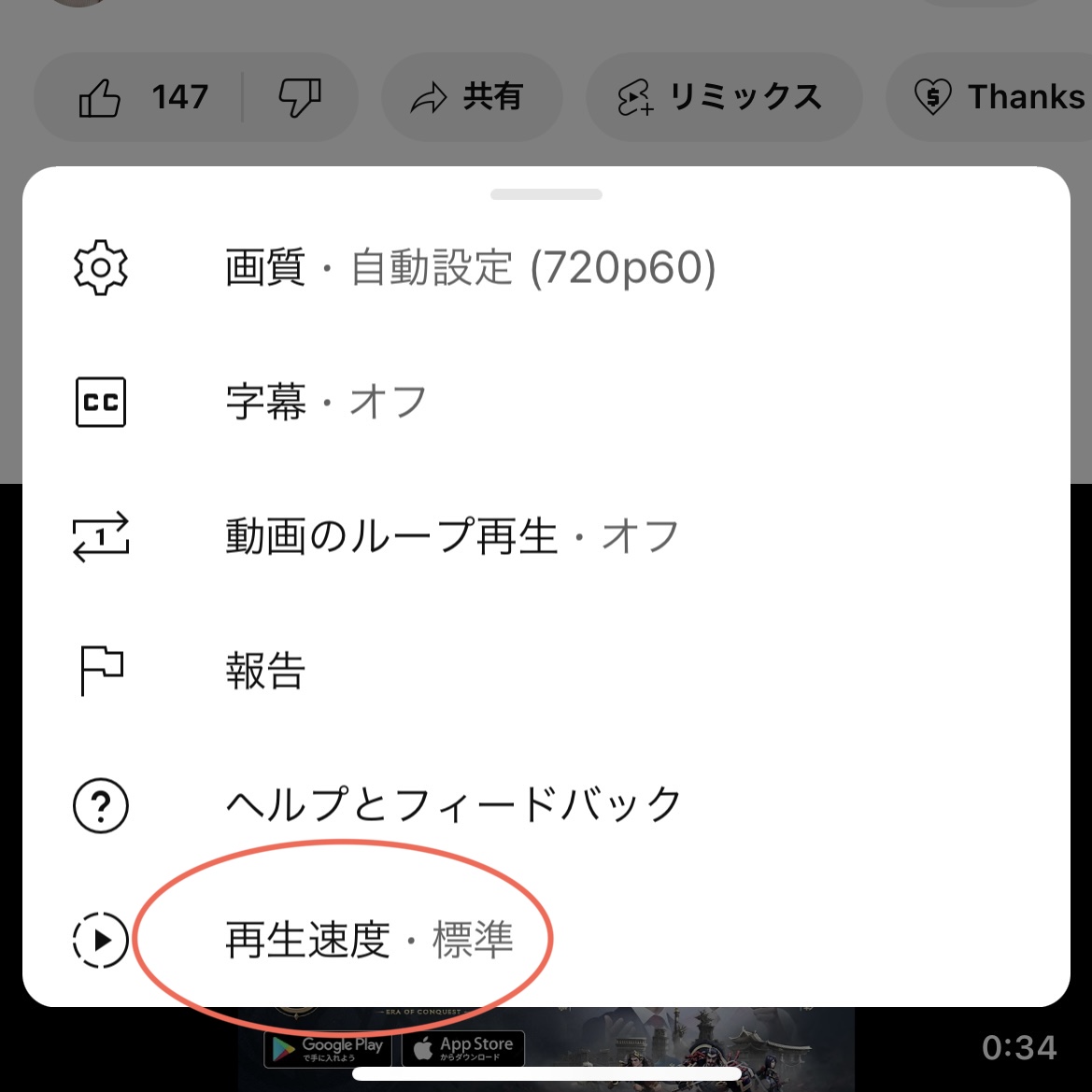Tap the thumbs-up like icon

click(100, 97)
